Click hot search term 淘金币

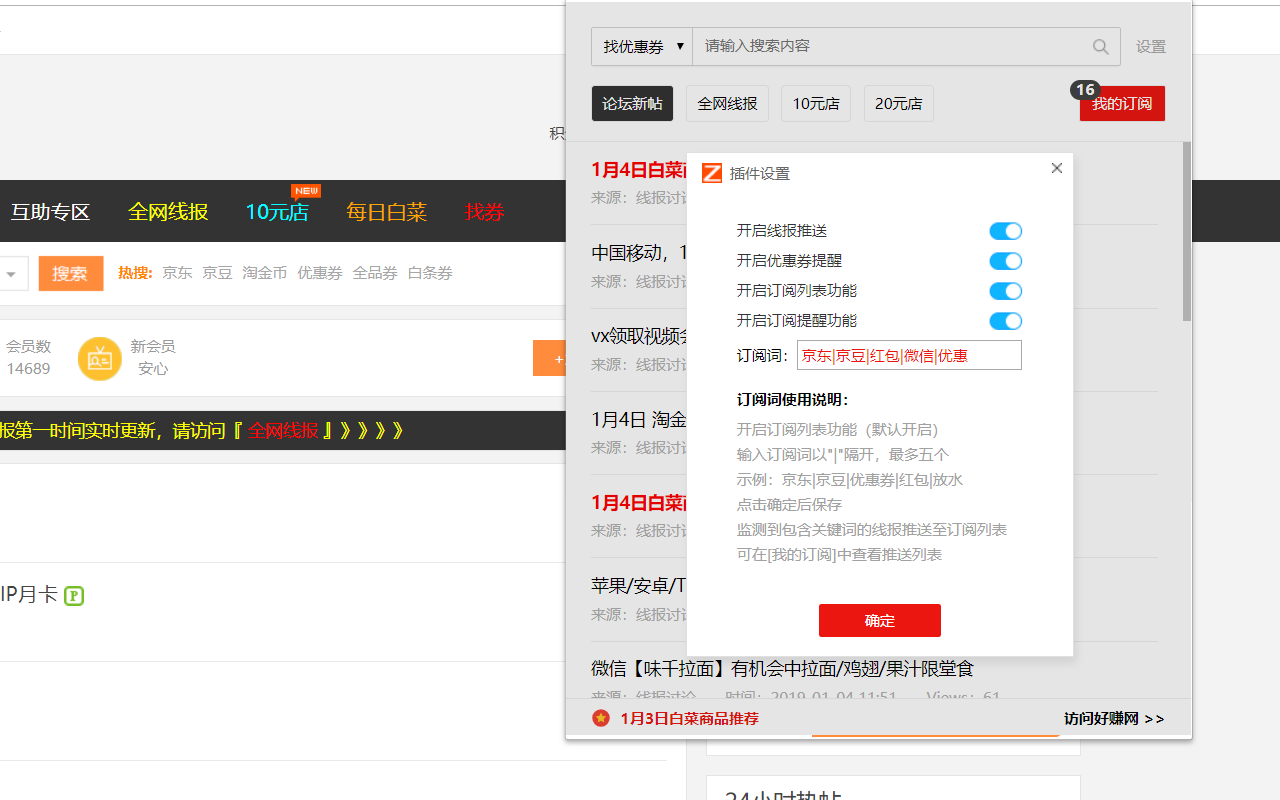point(265,273)
